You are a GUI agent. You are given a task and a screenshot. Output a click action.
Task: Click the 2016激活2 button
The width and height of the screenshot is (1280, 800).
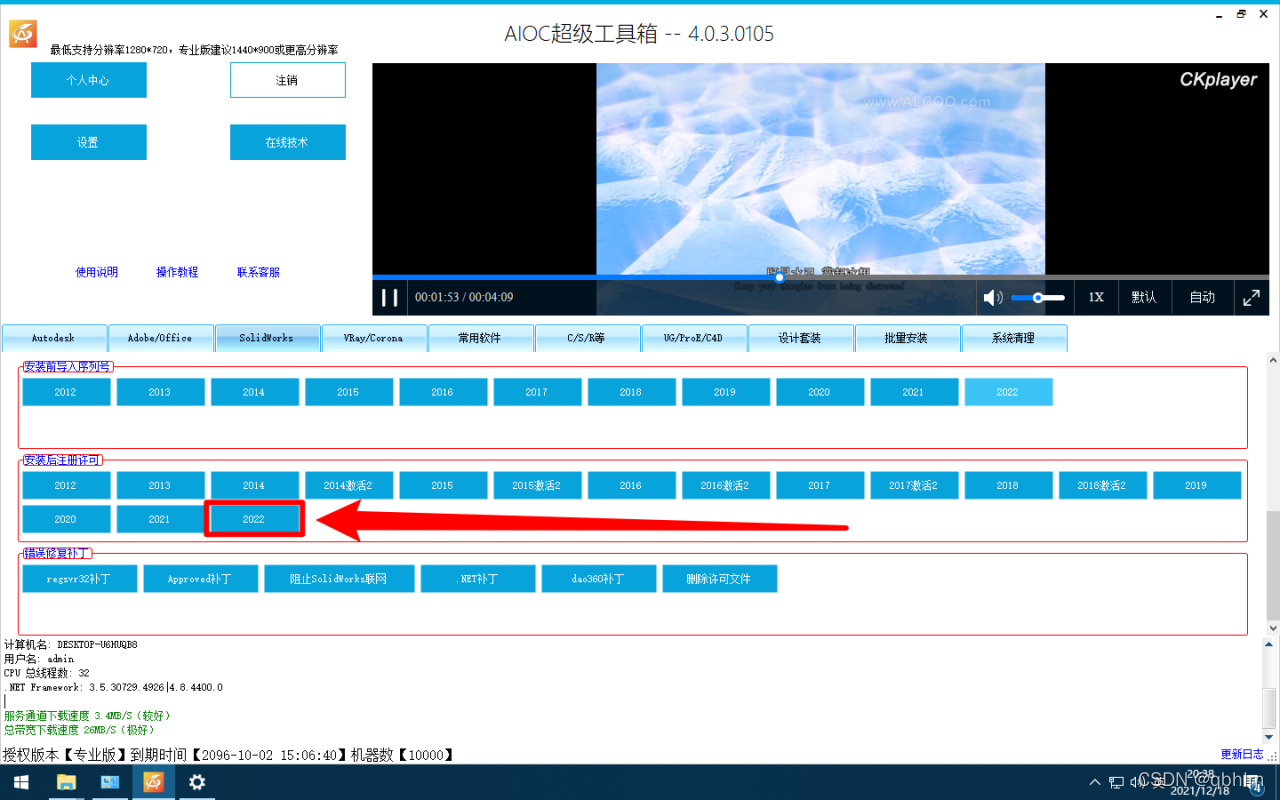(x=725, y=485)
